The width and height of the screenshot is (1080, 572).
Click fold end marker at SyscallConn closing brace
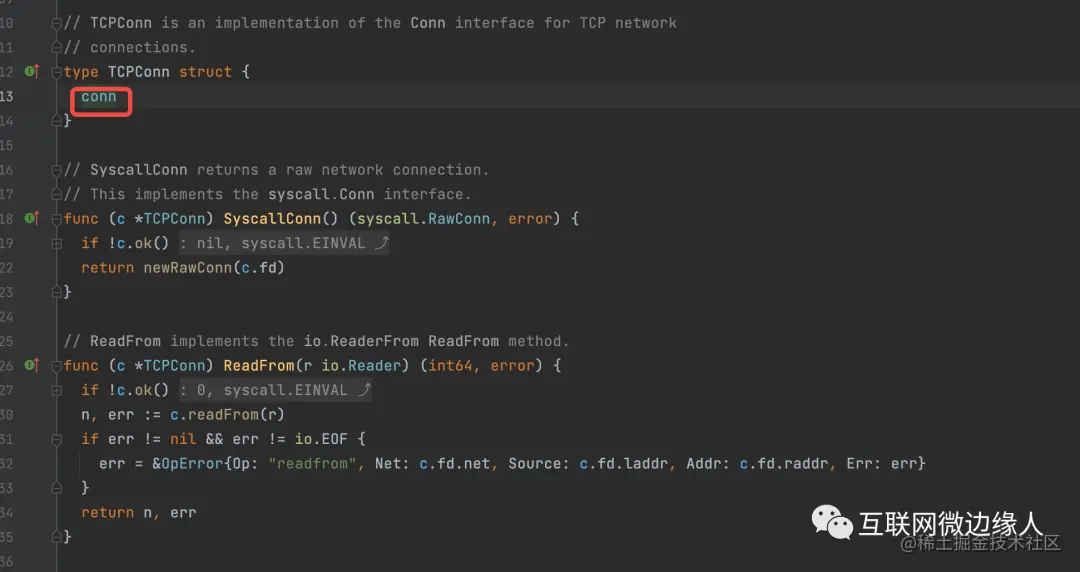tap(56, 292)
